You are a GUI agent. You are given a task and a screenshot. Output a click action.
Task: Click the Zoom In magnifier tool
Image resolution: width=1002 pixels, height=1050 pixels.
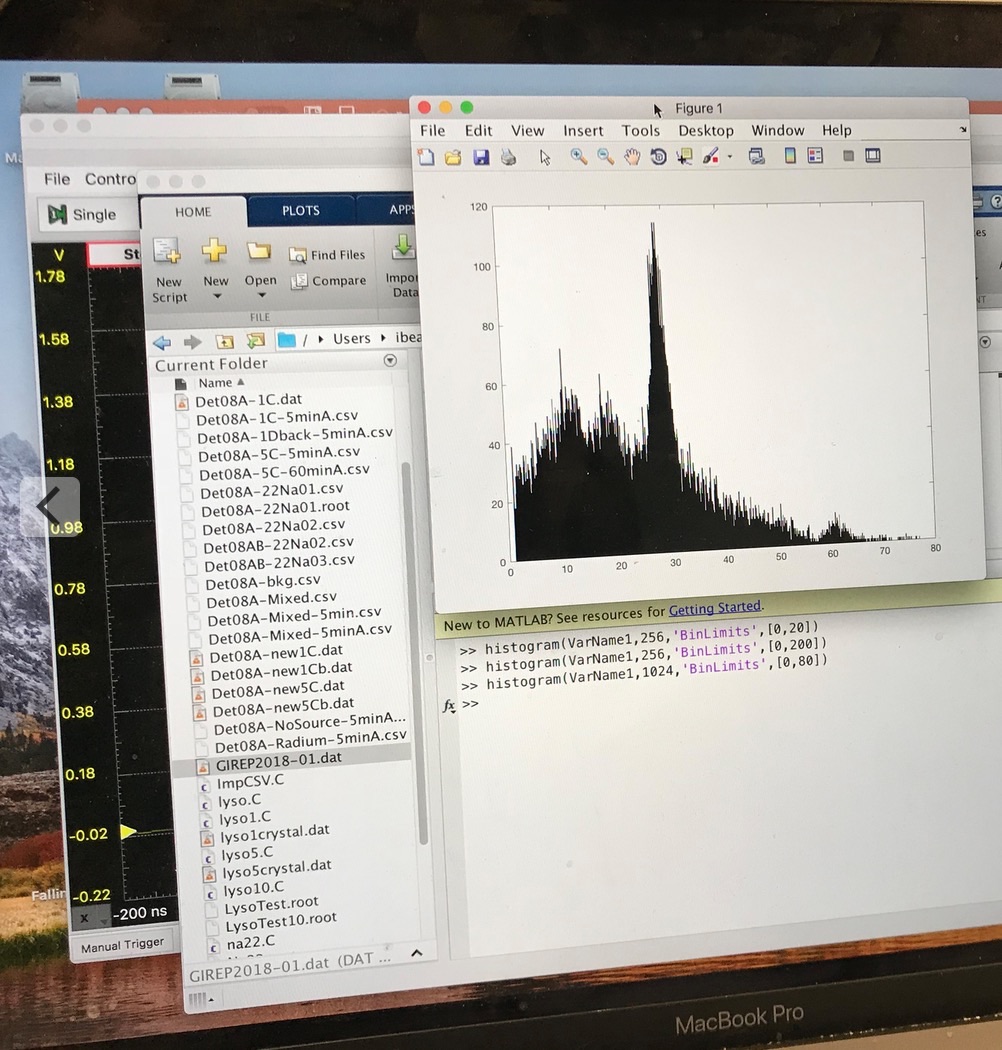[579, 157]
